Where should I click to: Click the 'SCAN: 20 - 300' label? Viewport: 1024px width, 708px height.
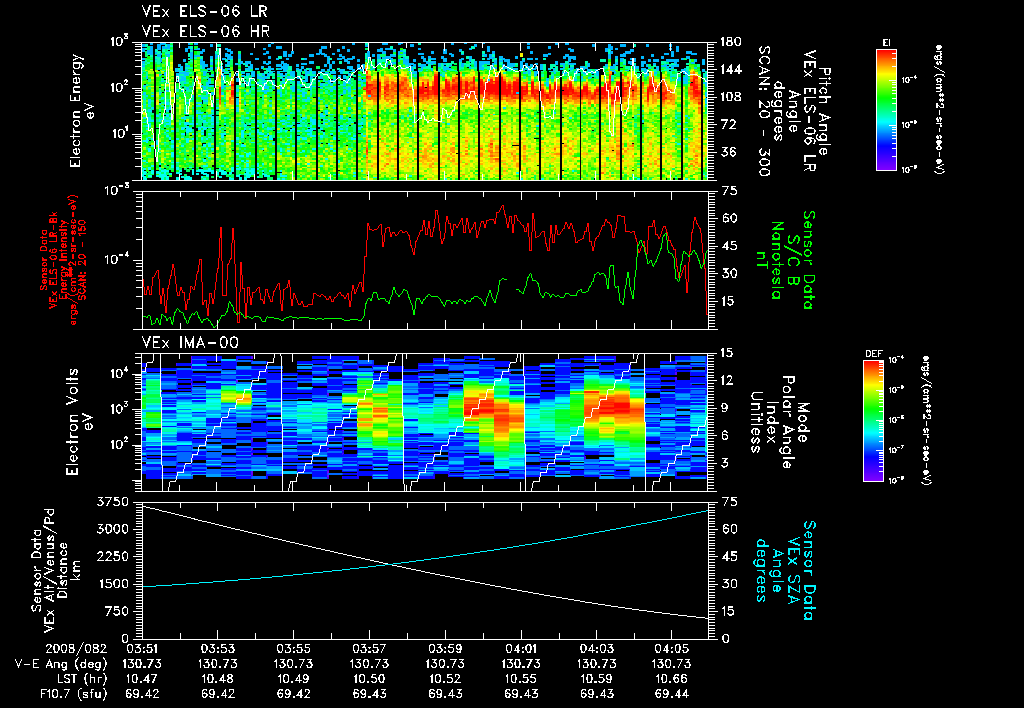point(763,111)
